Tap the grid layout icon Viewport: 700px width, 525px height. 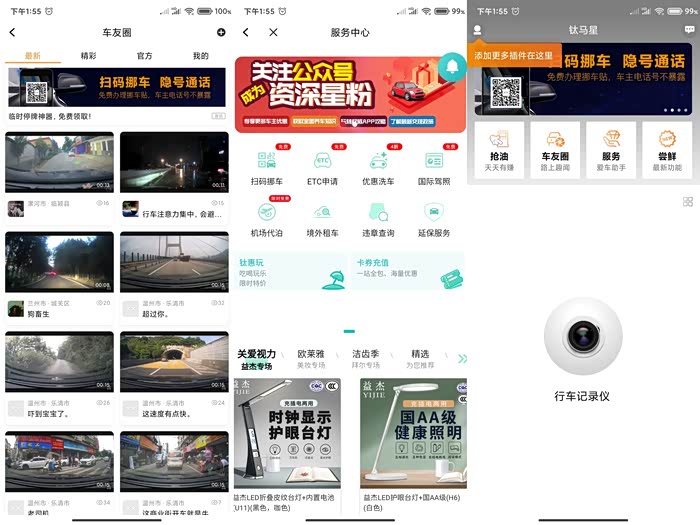coord(688,201)
